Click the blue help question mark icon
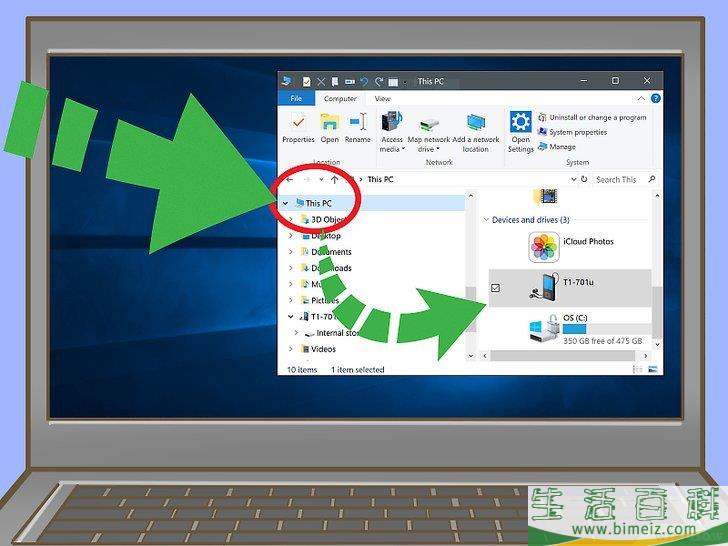 (654, 100)
